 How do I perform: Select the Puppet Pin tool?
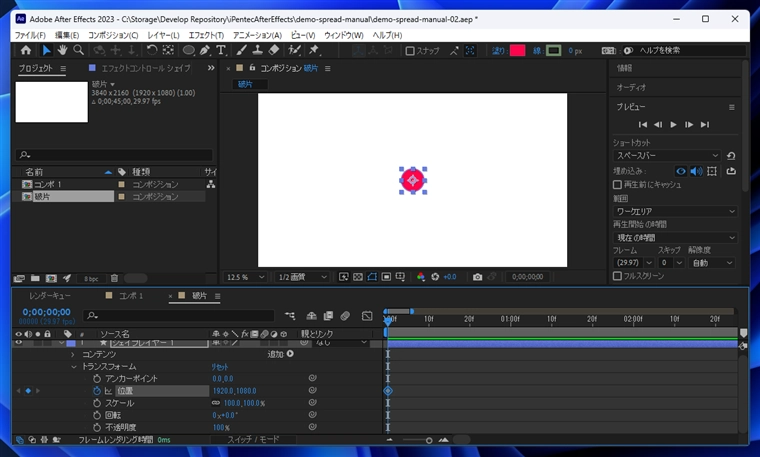point(314,50)
